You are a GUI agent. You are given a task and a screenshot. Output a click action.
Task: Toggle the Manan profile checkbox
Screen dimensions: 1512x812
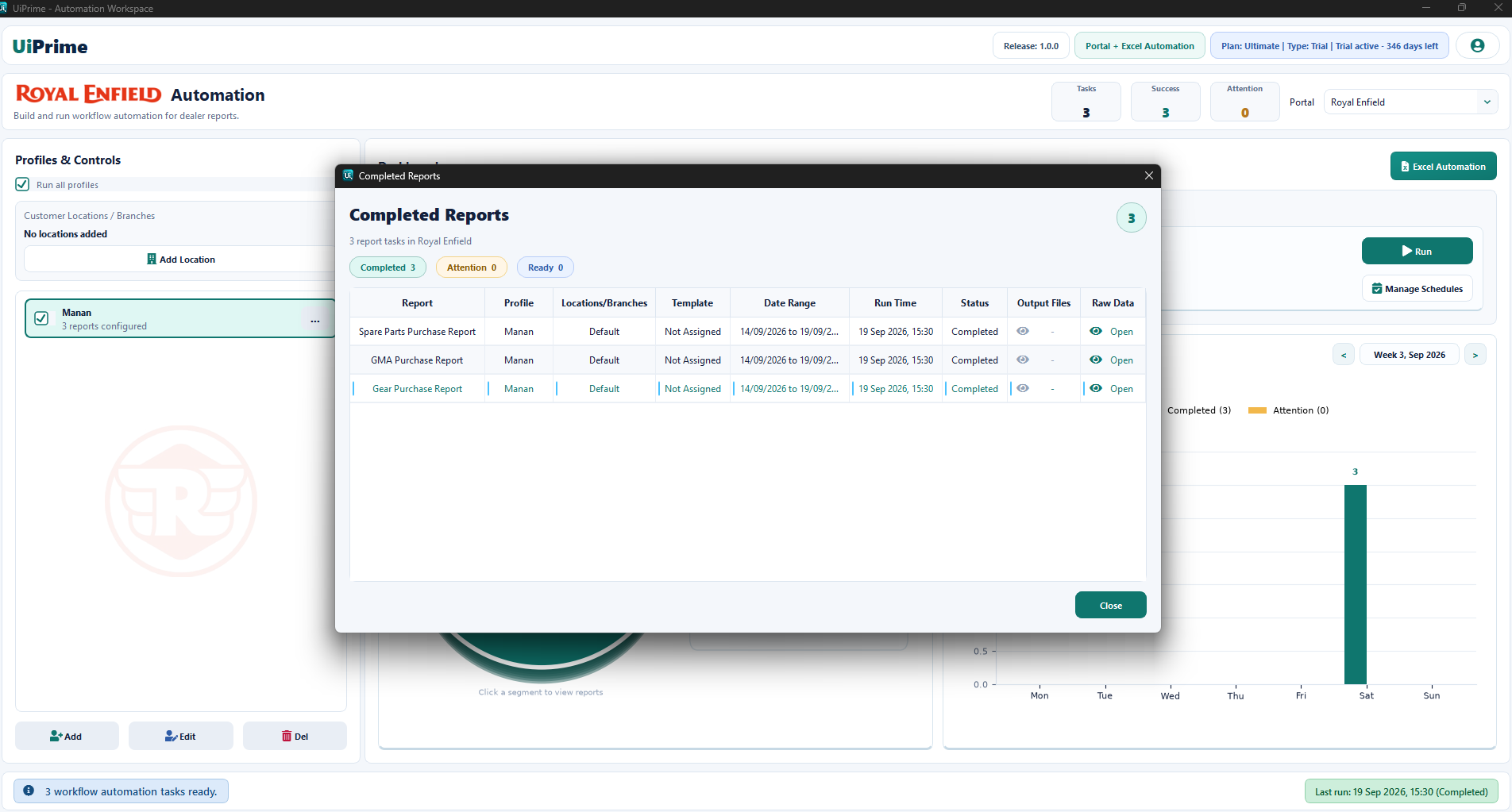pos(41,318)
